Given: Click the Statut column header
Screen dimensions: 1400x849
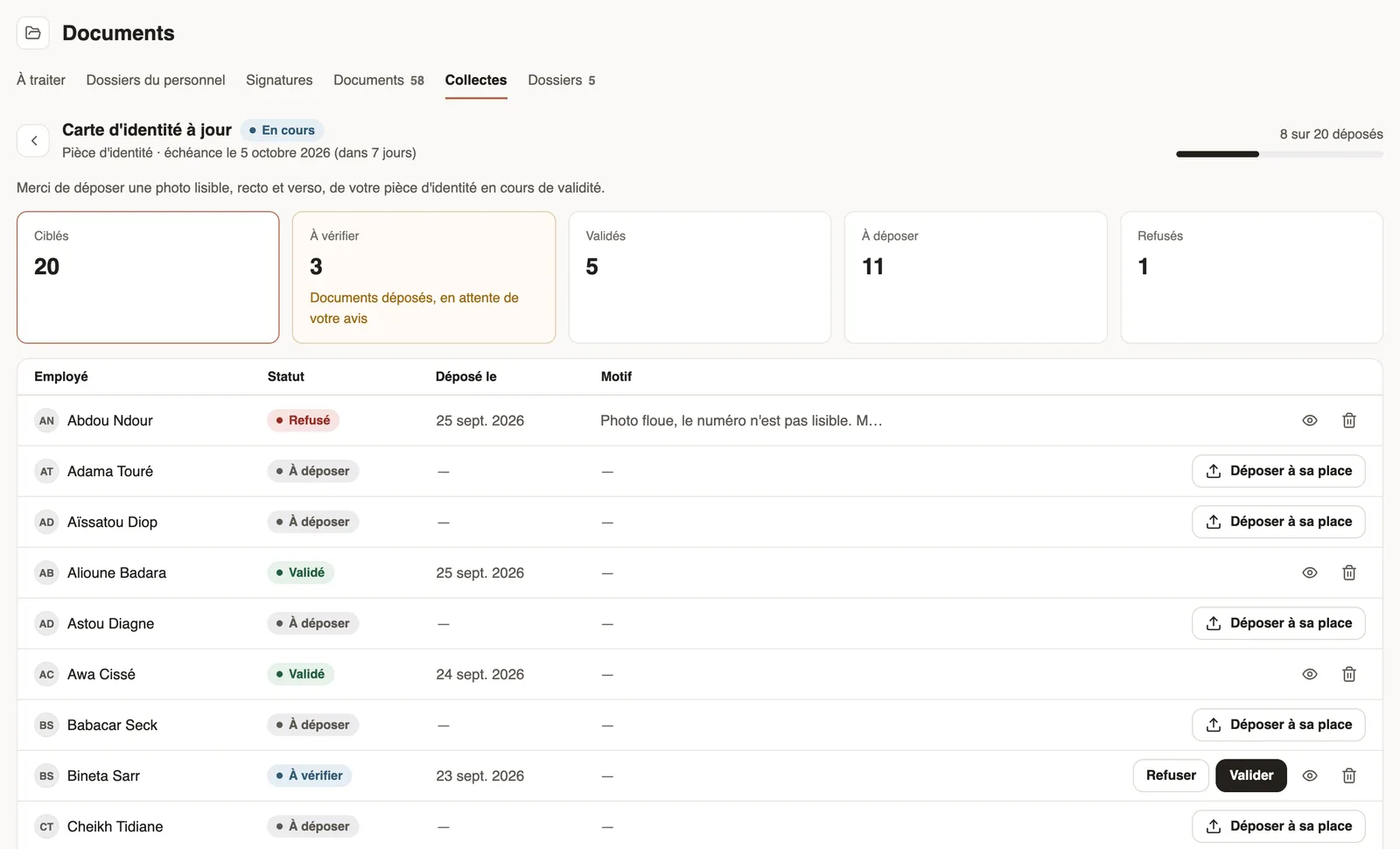Looking at the screenshot, I should coord(286,376).
